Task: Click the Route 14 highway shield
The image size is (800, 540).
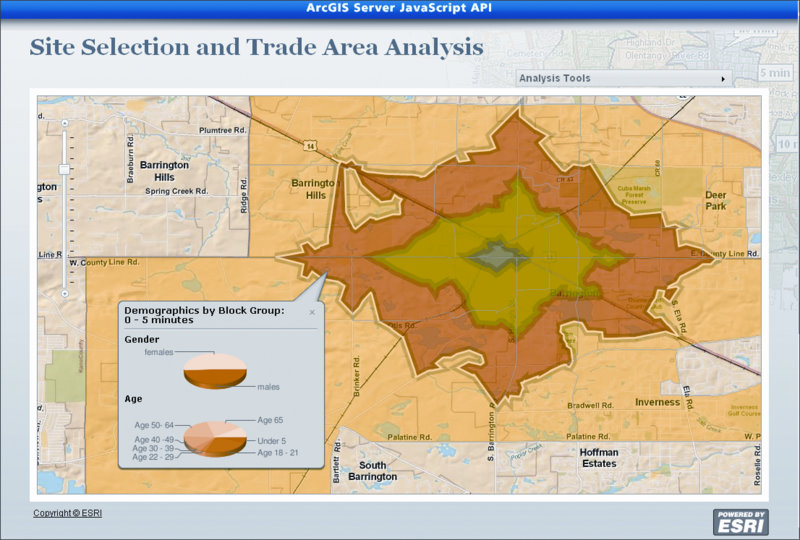Action: coord(310,146)
